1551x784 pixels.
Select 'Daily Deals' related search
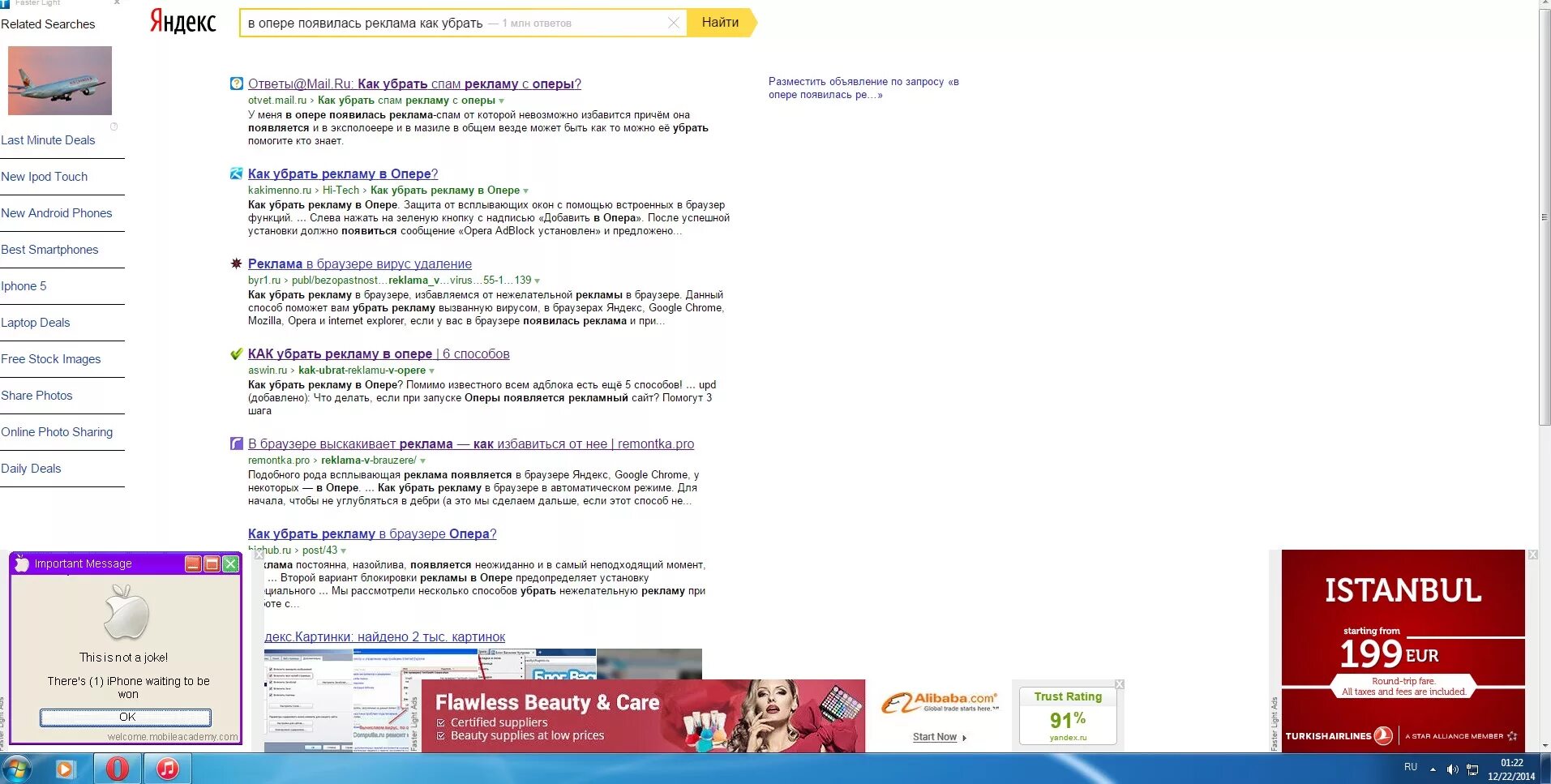(x=31, y=469)
